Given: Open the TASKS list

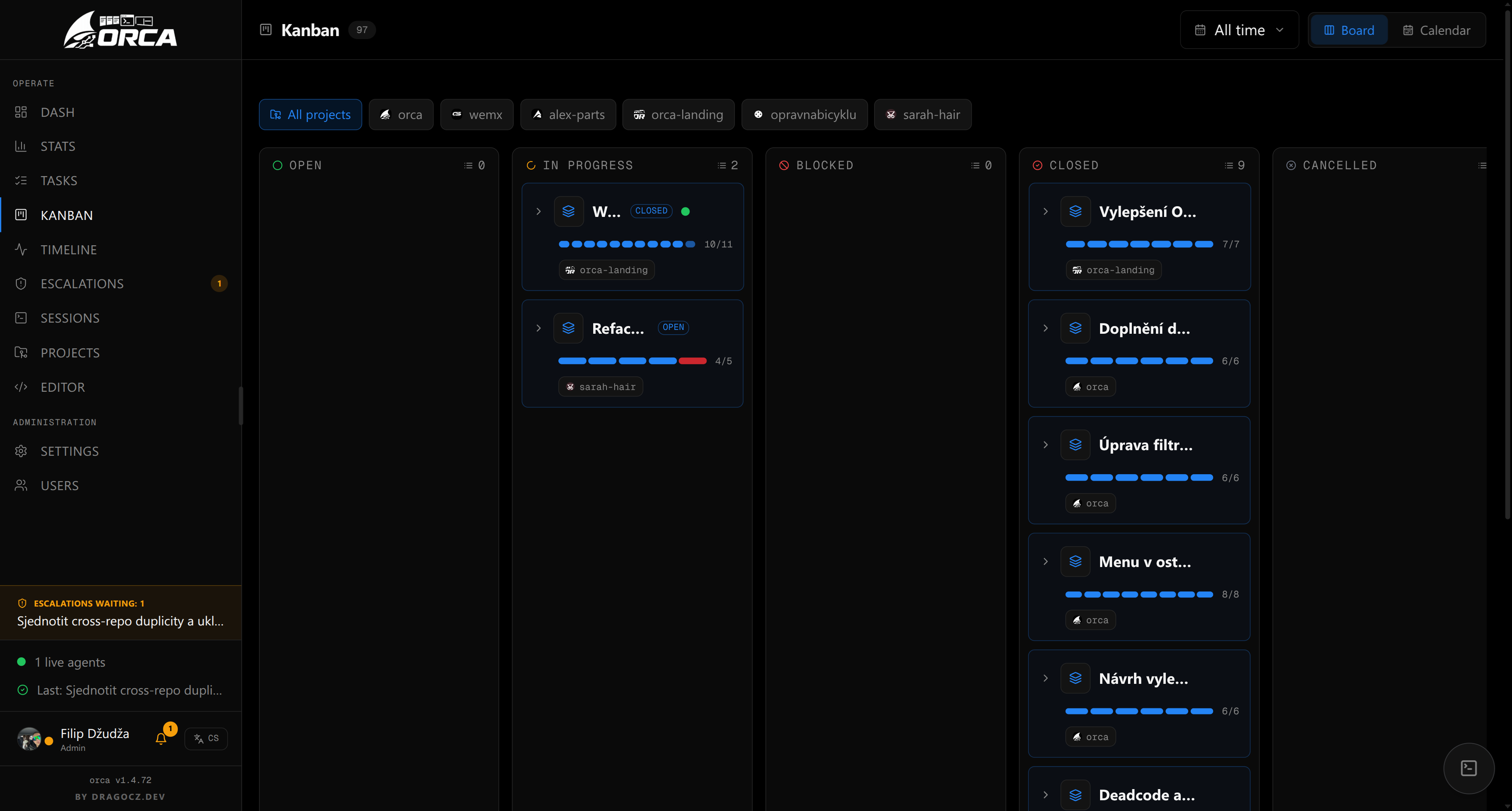Looking at the screenshot, I should [x=59, y=180].
